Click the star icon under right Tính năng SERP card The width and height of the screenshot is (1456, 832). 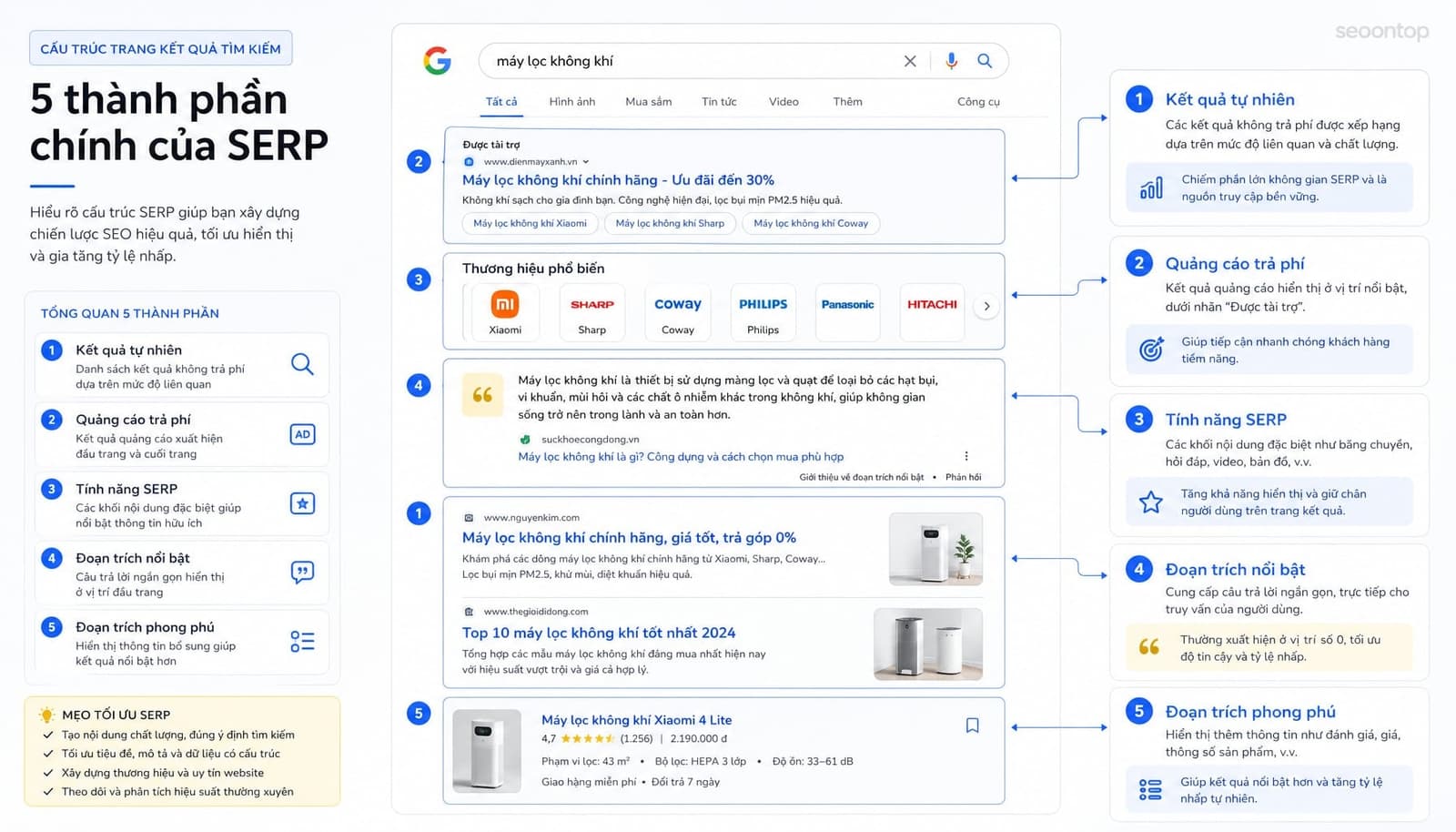click(x=1151, y=502)
